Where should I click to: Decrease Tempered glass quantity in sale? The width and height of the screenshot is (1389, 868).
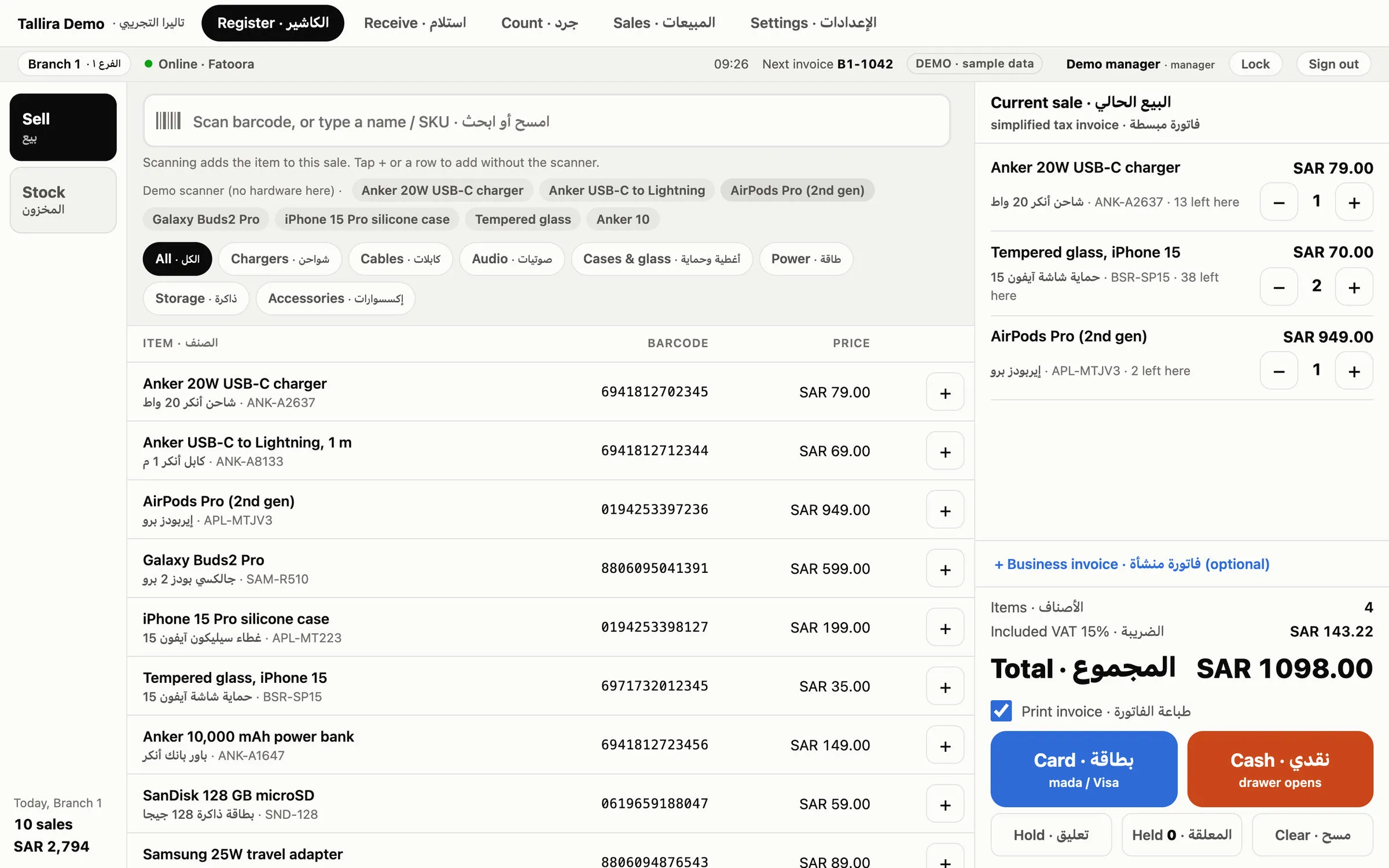point(1278,286)
